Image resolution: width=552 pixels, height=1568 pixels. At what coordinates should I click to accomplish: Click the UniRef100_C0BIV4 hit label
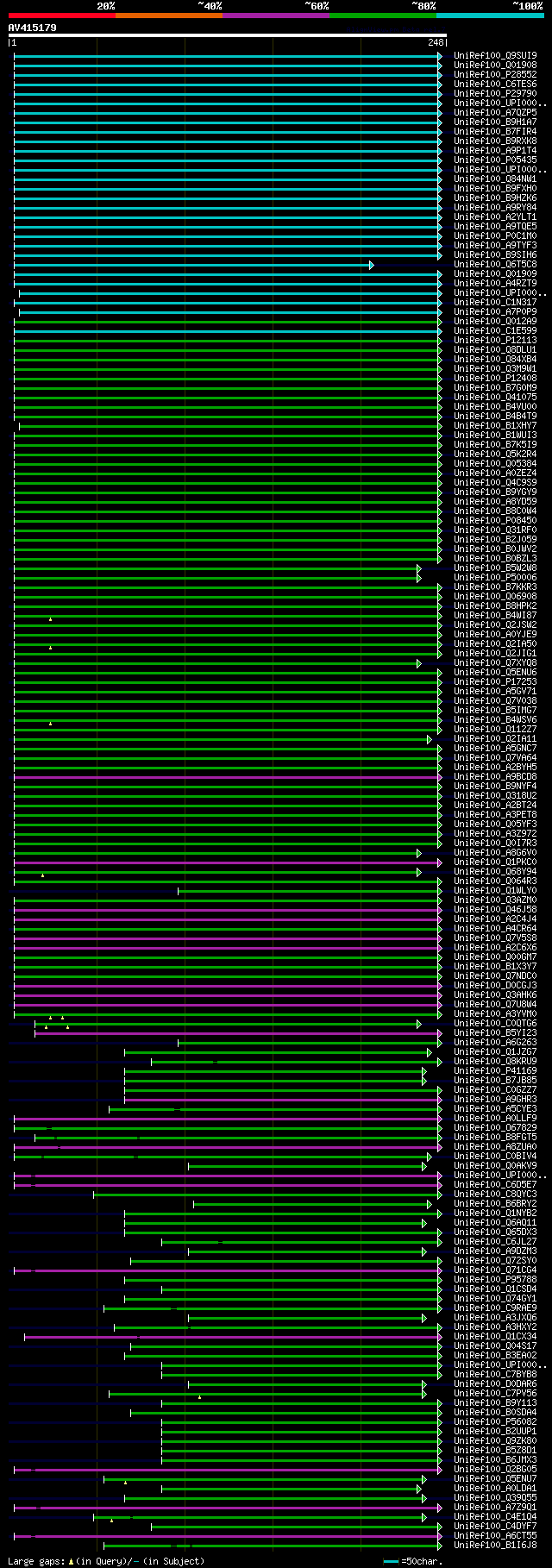point(495,1157)
